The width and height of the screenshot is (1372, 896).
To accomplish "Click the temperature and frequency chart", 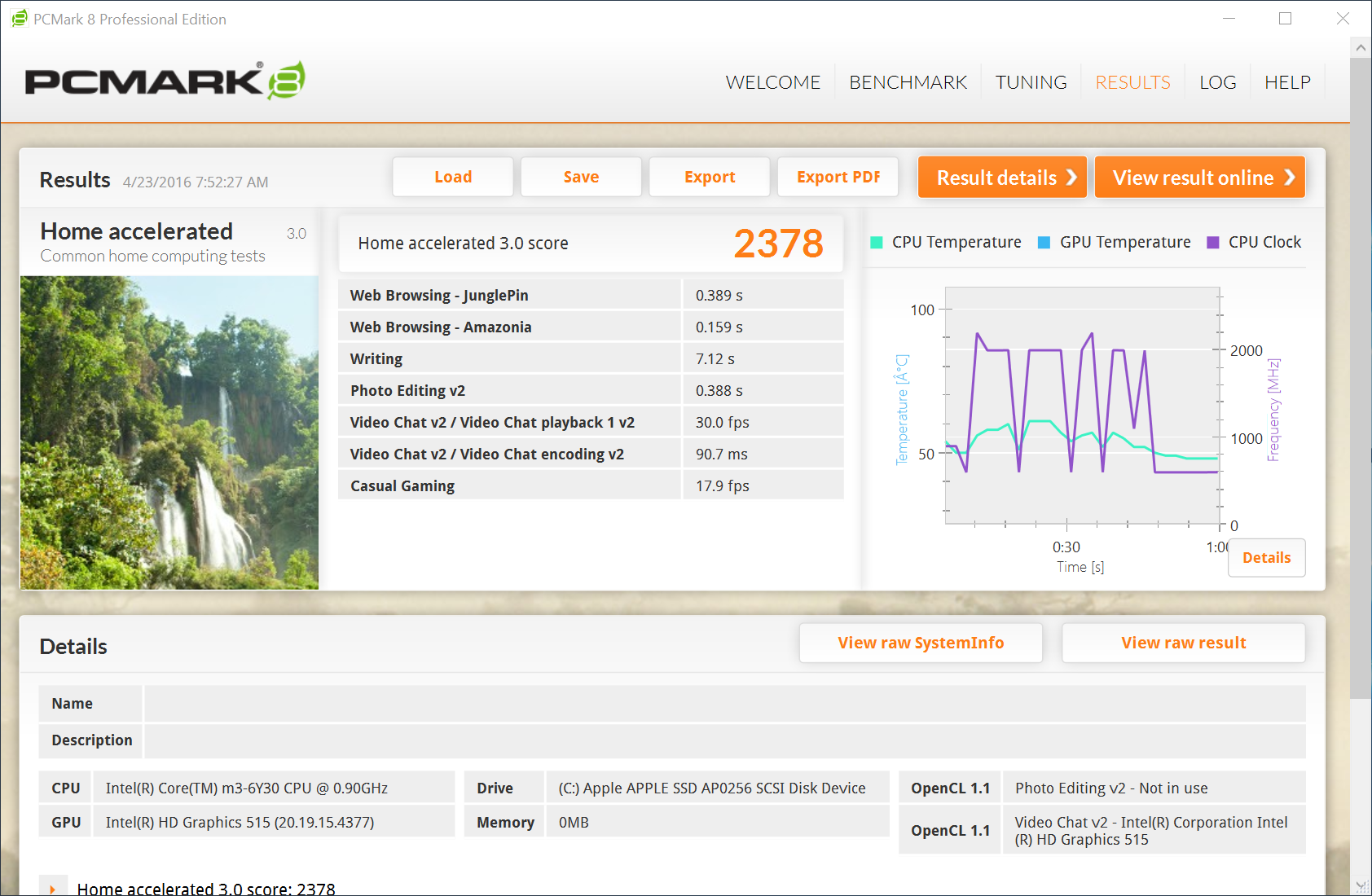I will 1083,406.
